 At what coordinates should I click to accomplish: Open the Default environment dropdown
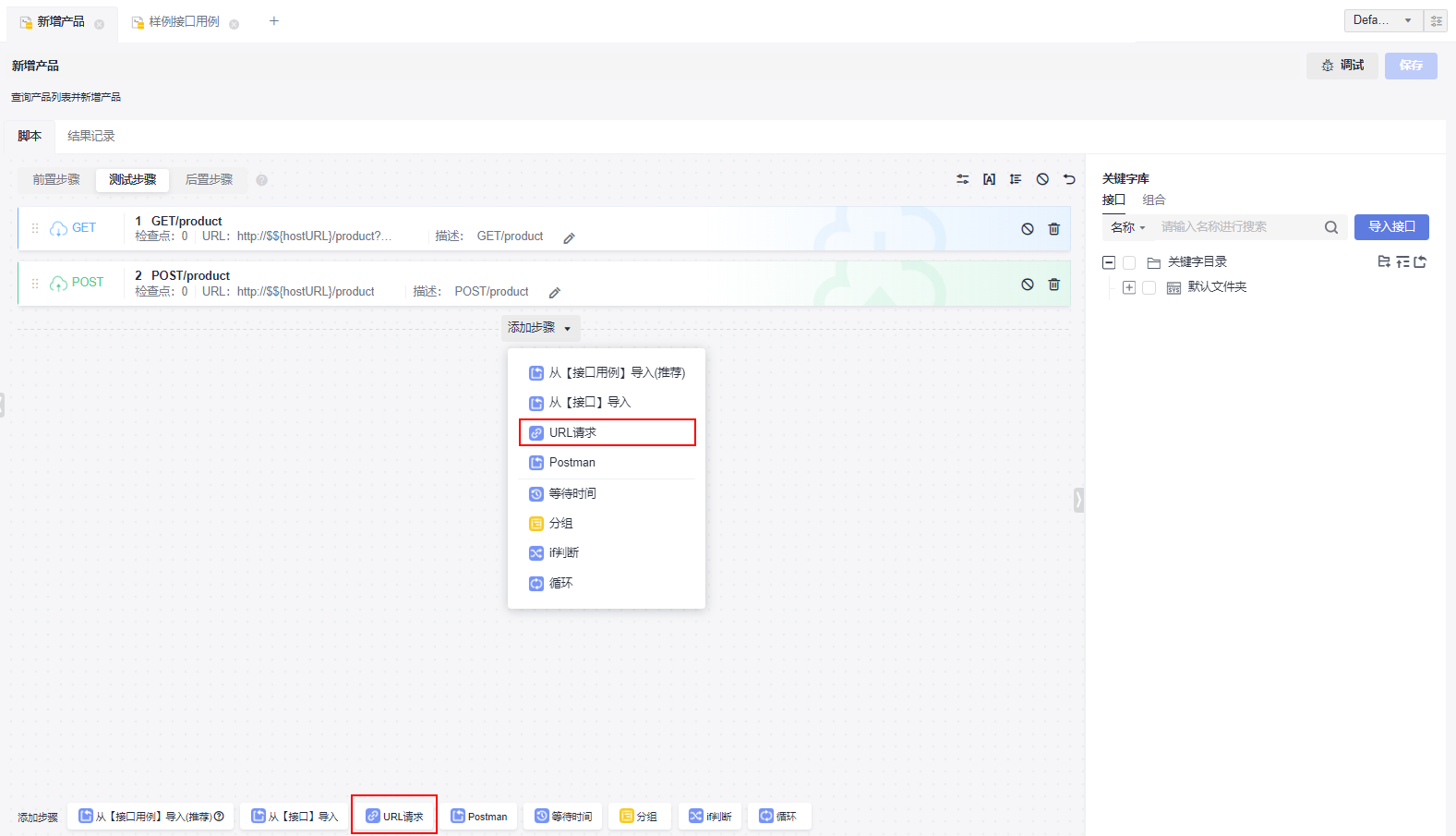[x=1382, y=20]
